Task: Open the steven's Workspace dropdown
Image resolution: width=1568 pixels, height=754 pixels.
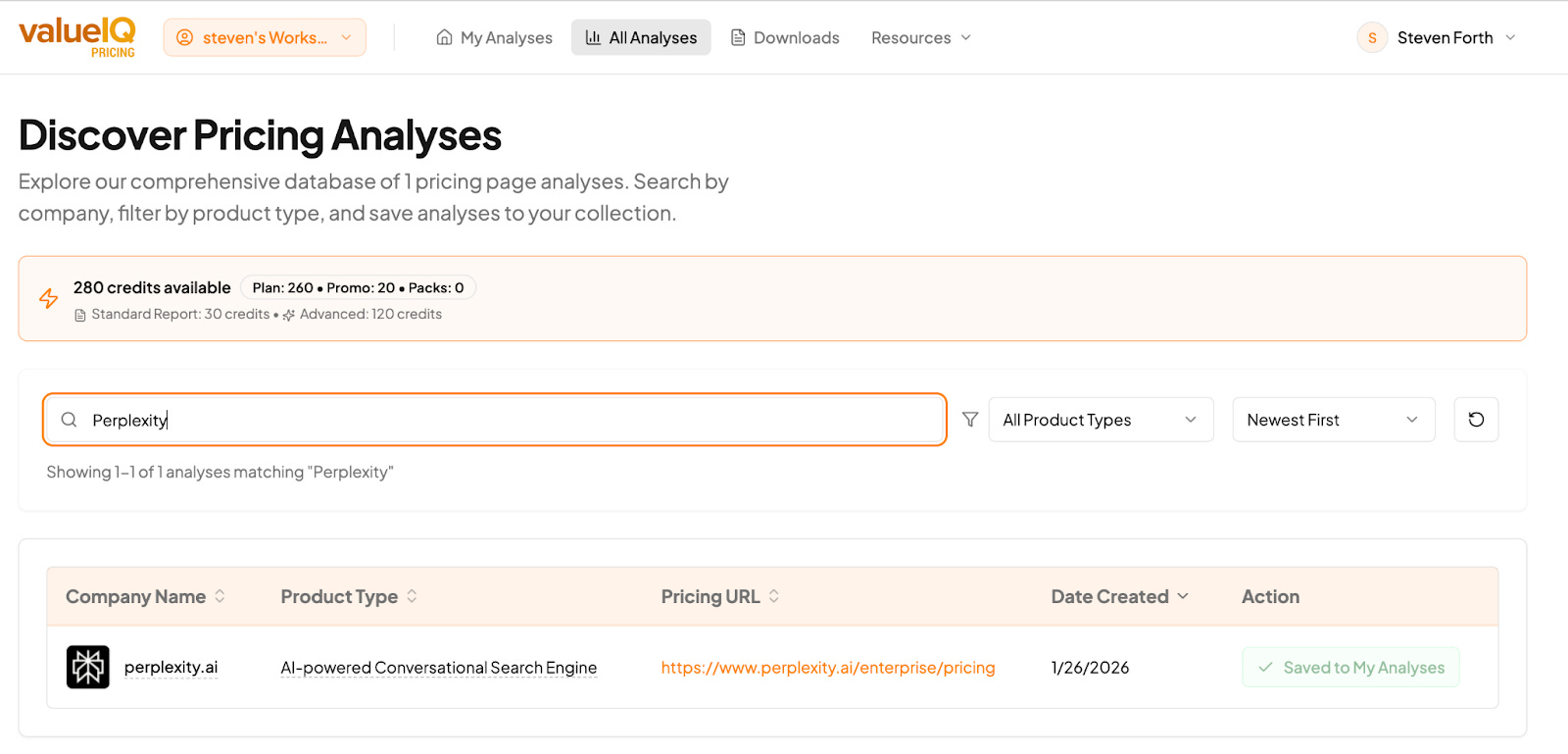Action: (x=265, y=38)
